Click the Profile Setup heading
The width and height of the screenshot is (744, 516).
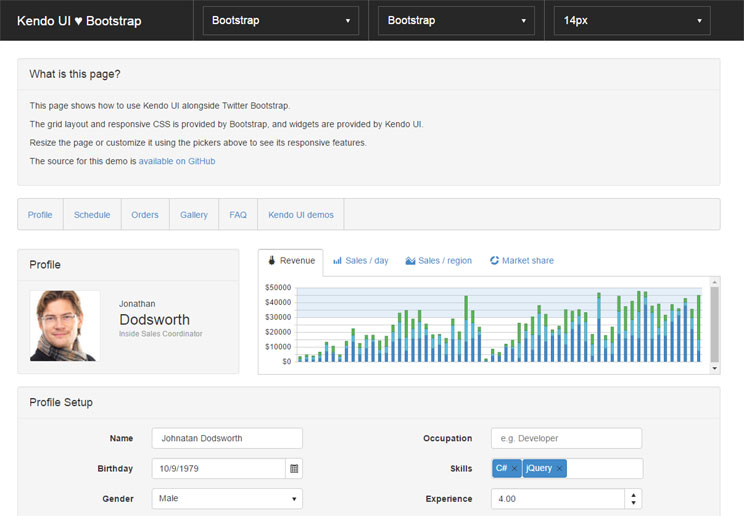click(x=61, y=402)
